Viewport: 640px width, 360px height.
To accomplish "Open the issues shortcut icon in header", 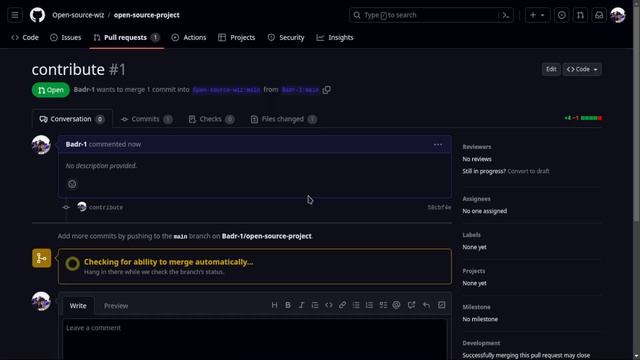I will (562, 15).
